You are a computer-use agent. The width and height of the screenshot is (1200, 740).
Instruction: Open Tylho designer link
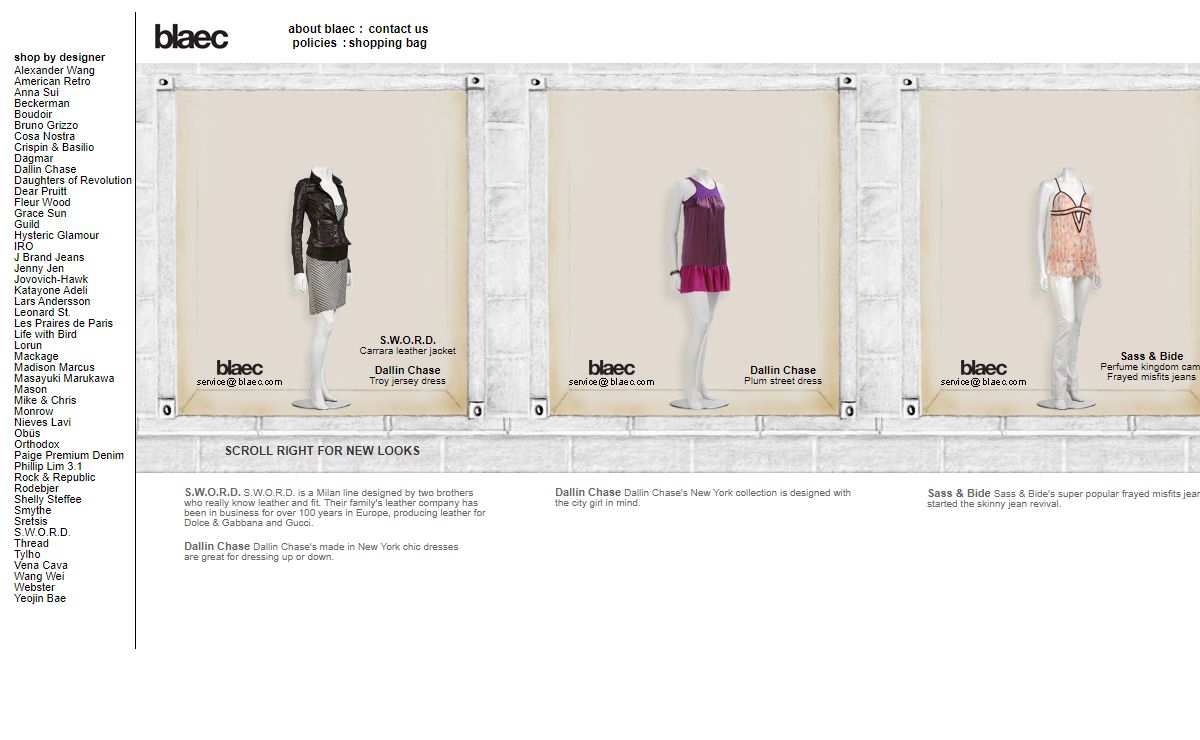(x=27, y=554)
